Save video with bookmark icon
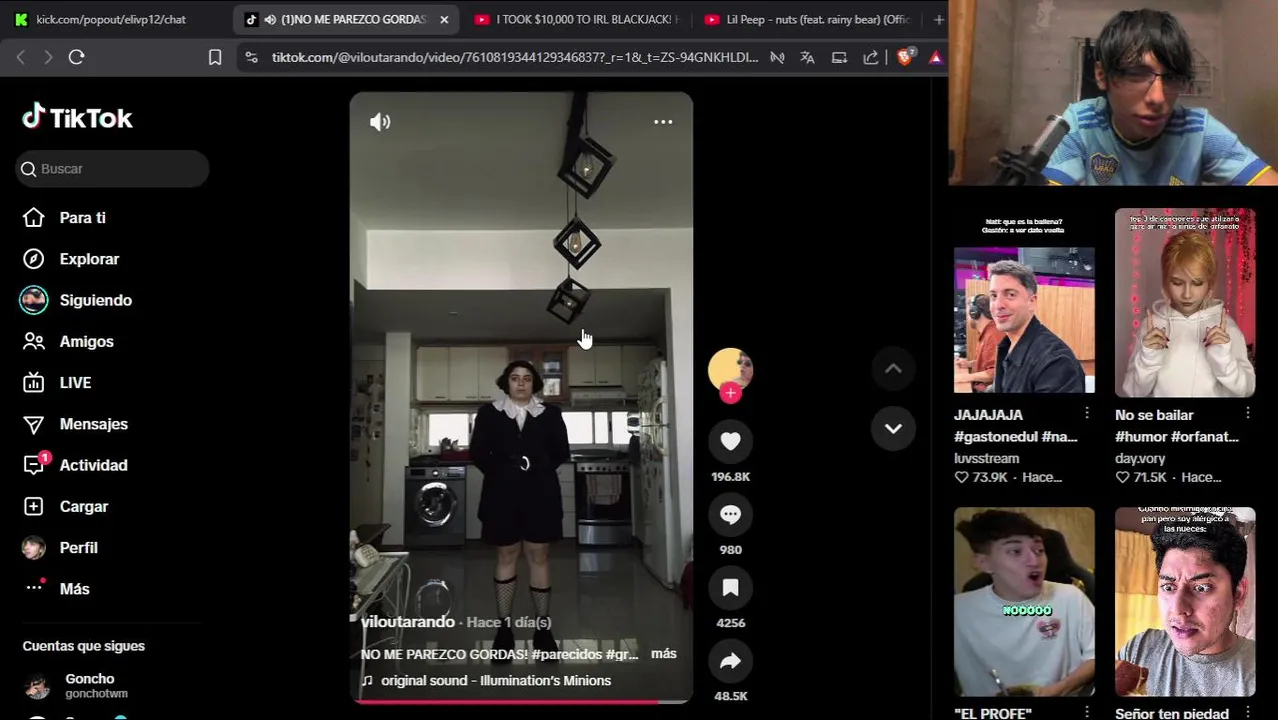The image size is (1278, 720). tap(730, 587)
